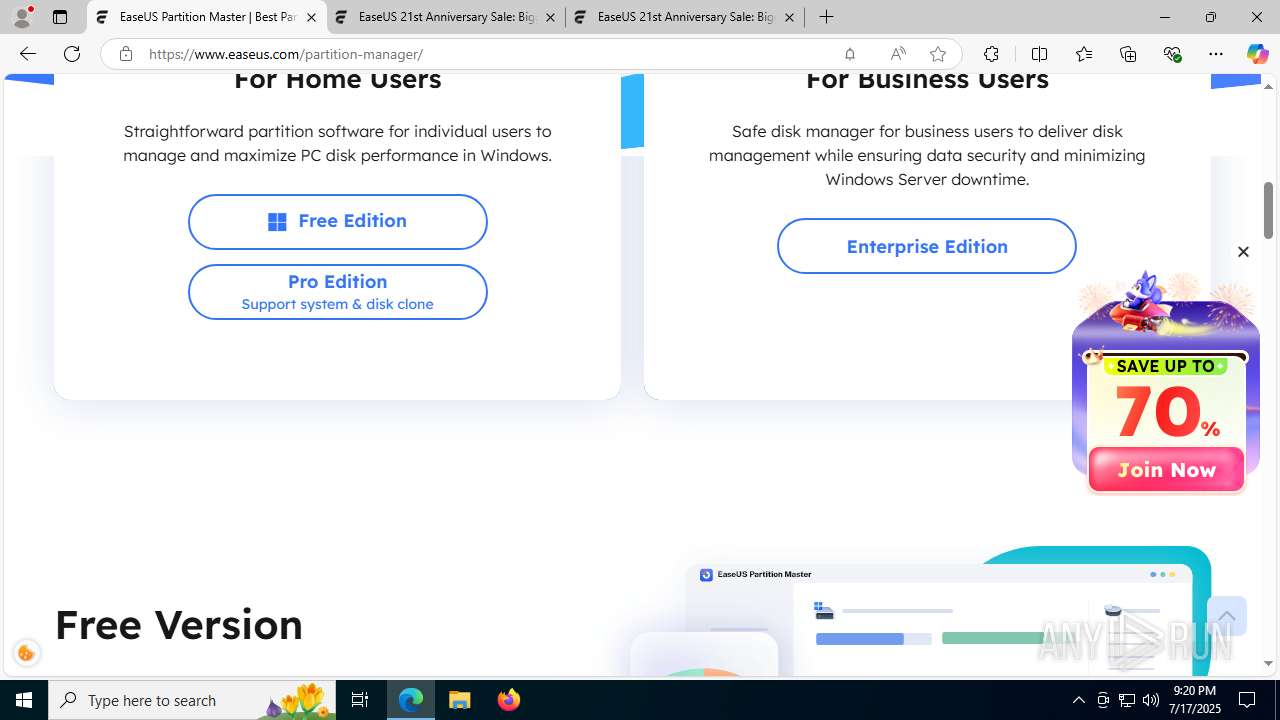Close third Anniversary Sale tab
The height and width of the screenshot is (720, 1280).
(789, 18)
